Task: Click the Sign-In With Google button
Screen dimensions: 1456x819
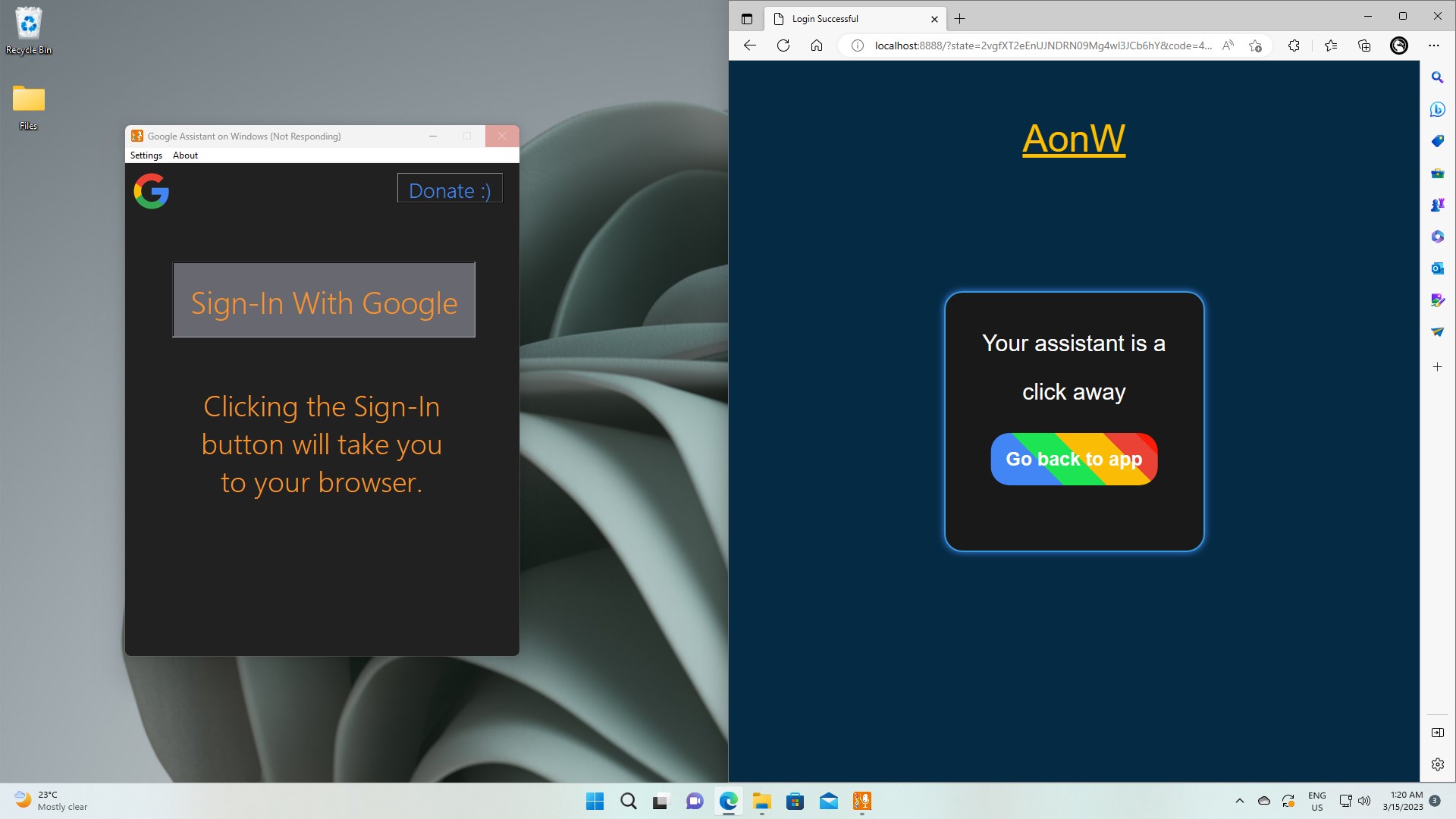Action: [324, 300]
